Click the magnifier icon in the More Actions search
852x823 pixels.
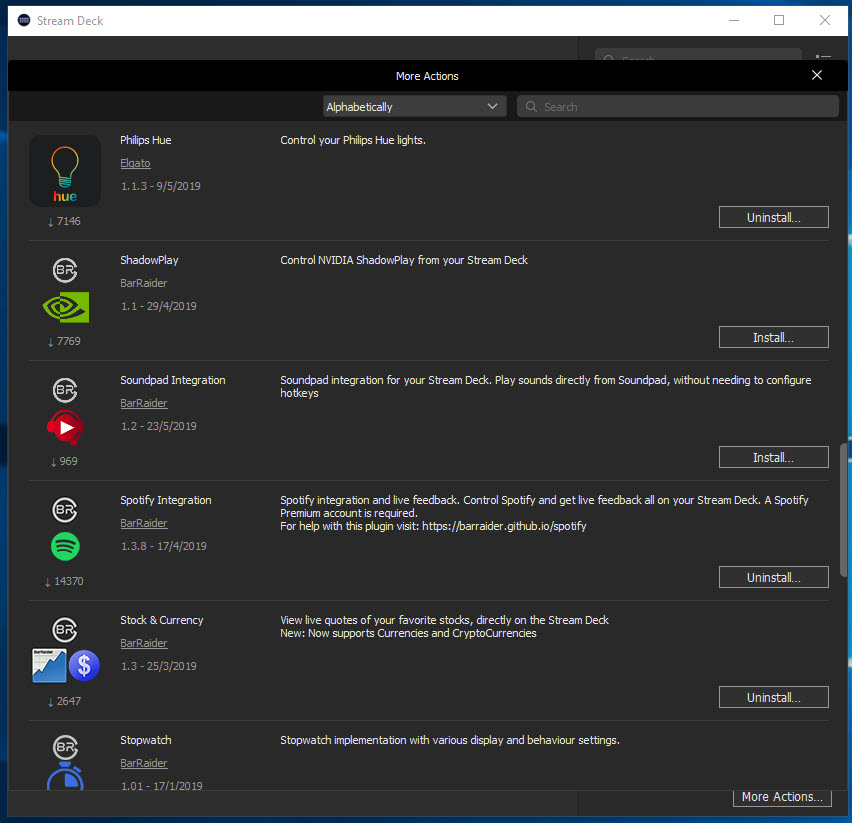pos(531,106)
